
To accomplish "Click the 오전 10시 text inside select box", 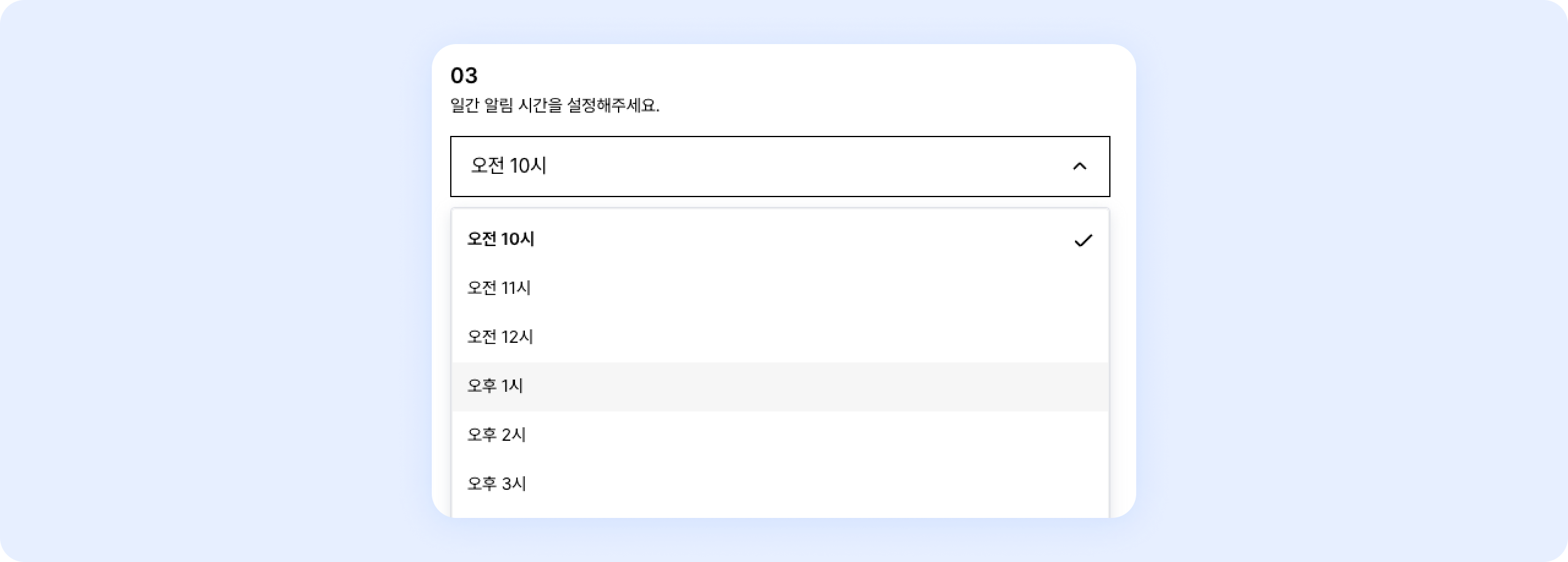I will tap(508, 166).
